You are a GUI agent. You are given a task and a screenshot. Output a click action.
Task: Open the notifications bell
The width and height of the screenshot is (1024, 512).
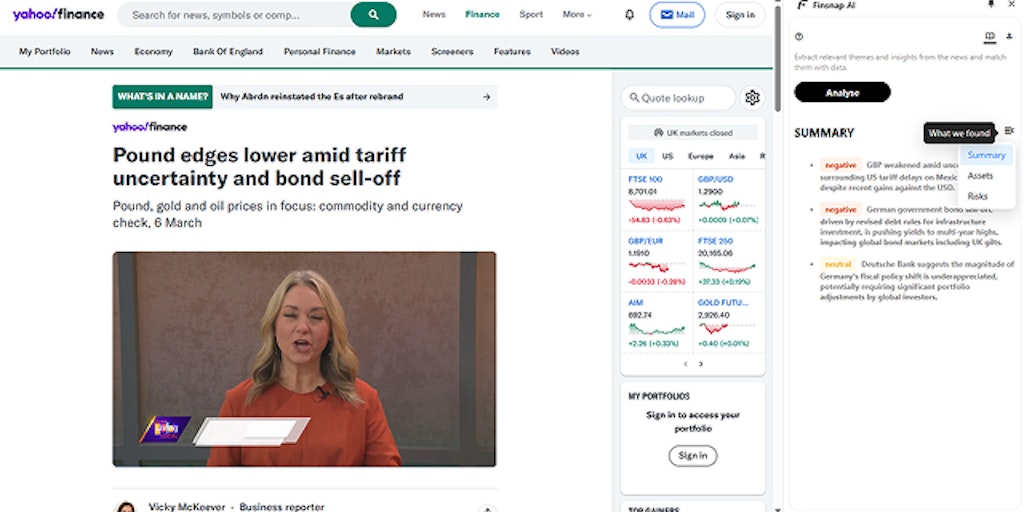[629, 14]
